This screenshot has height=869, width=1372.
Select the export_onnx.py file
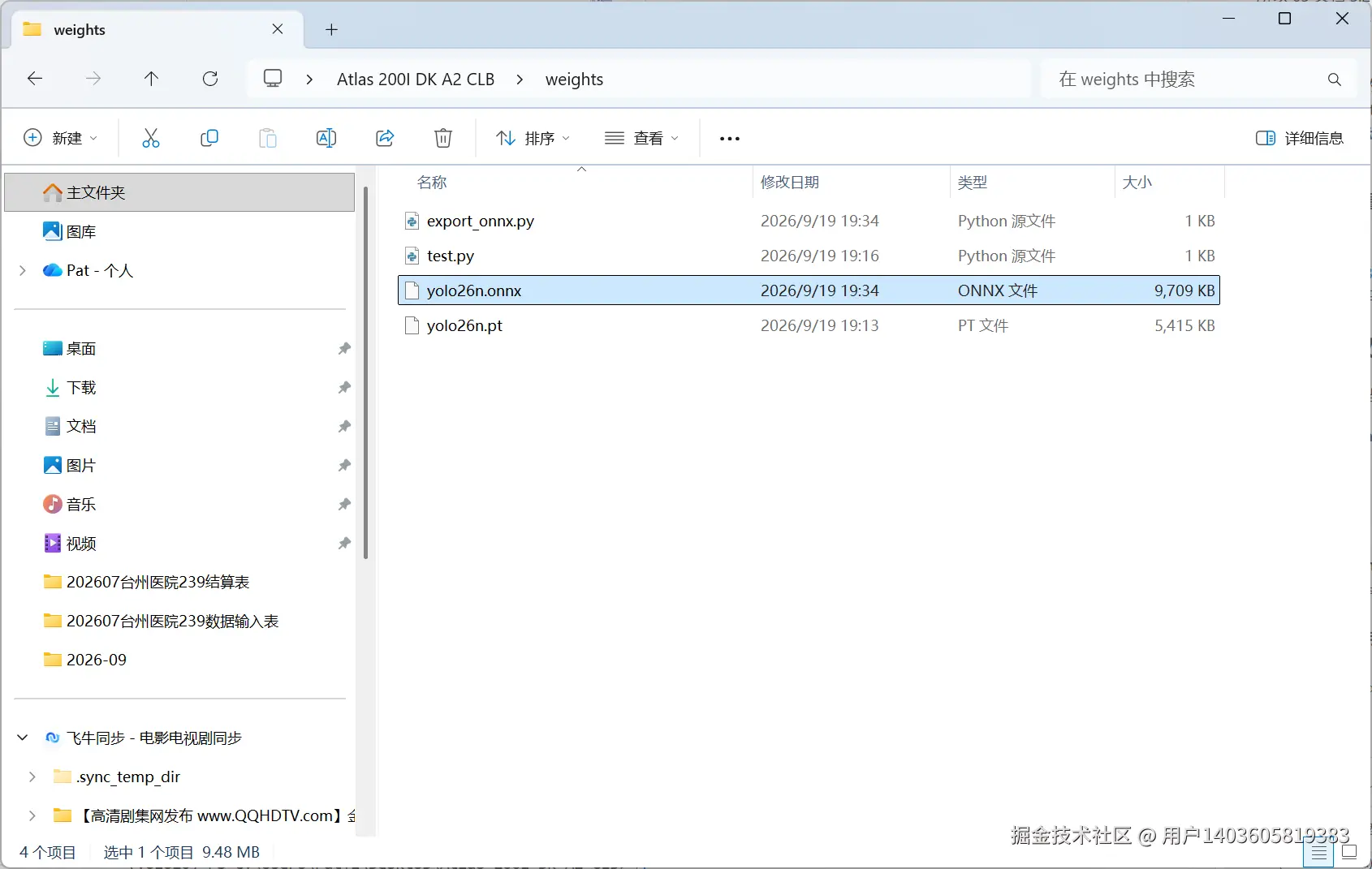809,221
